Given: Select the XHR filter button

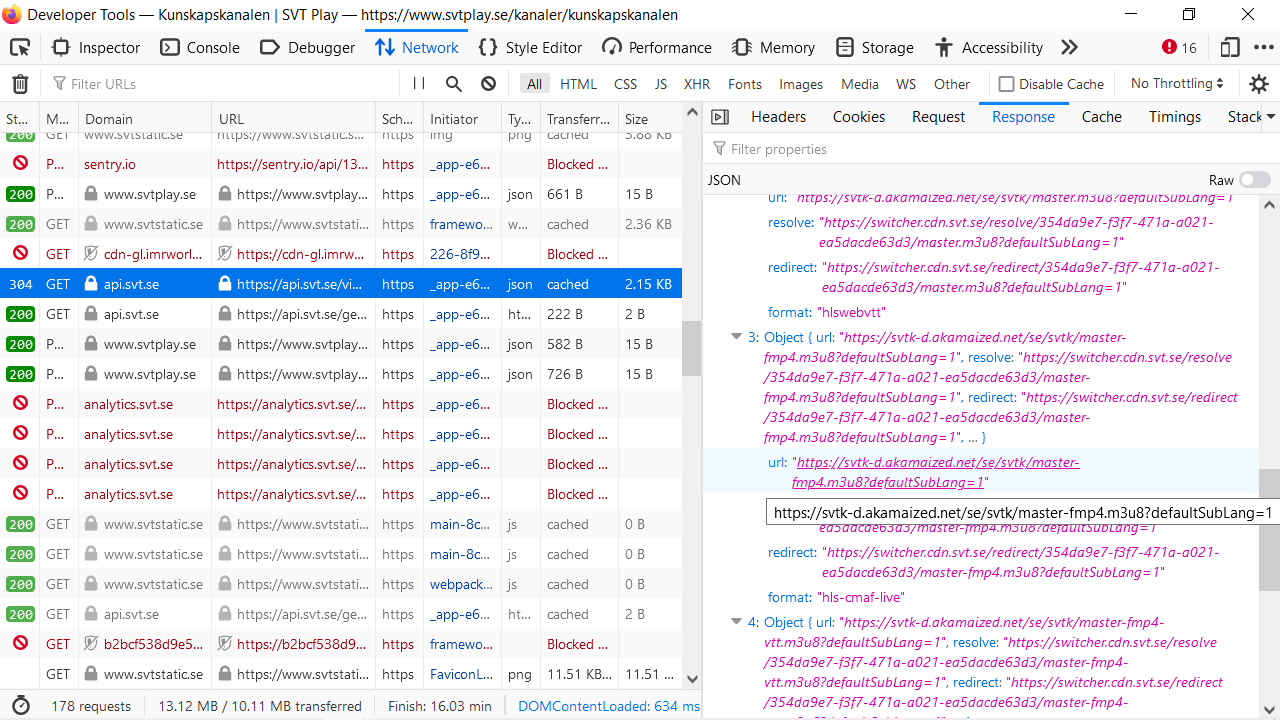Looking at the screenshot, I should point(697,84).
